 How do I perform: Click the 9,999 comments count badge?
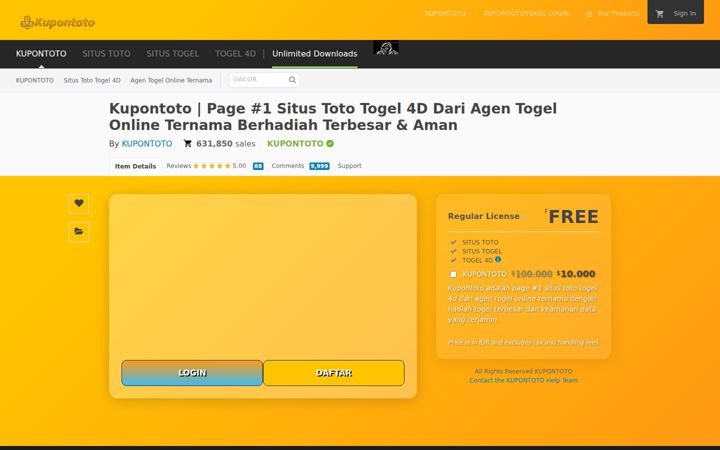coord(319,166)
